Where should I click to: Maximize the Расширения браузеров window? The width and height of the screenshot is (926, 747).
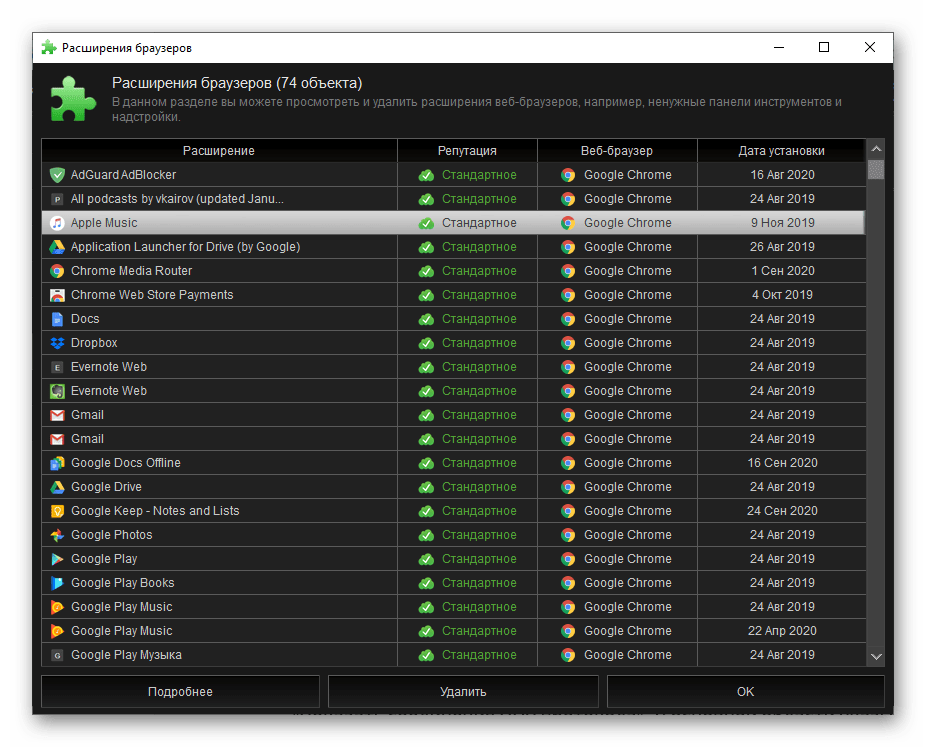(x=824, y=47)
